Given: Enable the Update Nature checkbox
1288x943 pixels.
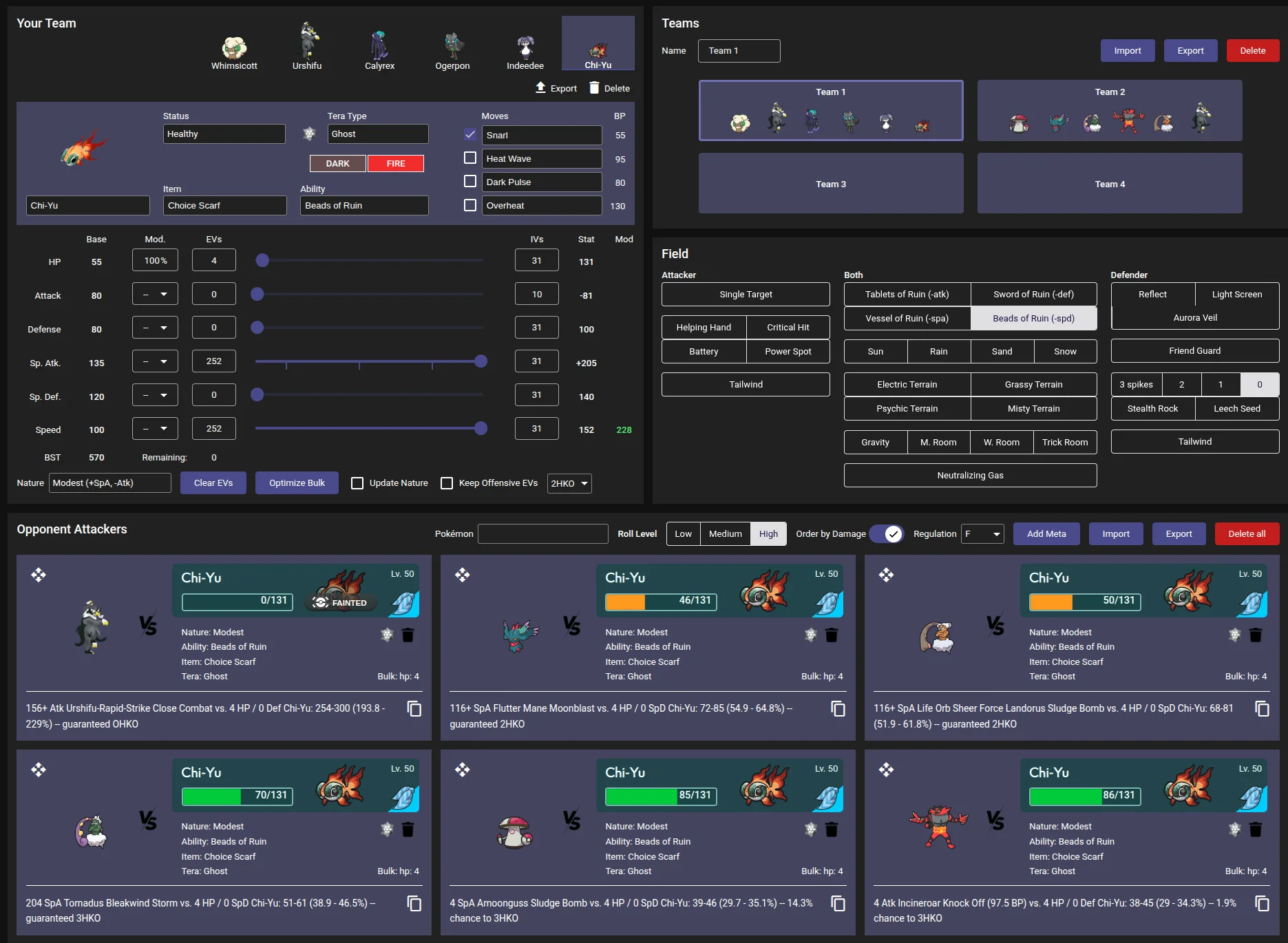Looking at the screenshot, I should (357, 483).
